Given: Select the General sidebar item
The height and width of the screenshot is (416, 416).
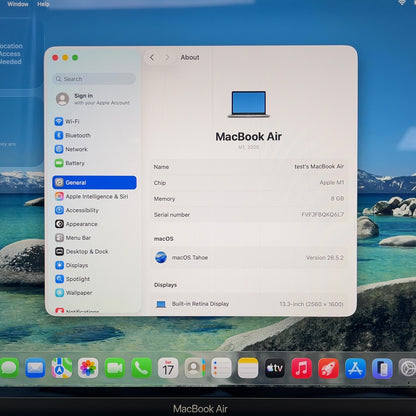Looking at the screenshot, I should [94, 183].
